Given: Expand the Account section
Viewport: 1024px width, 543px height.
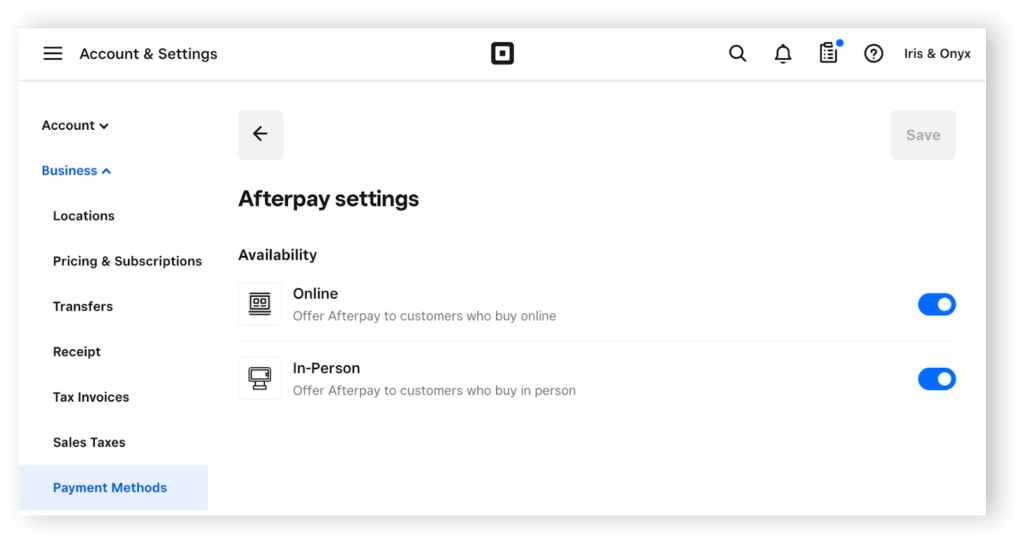Looking at the screenshot, I should tap(75, 126).
